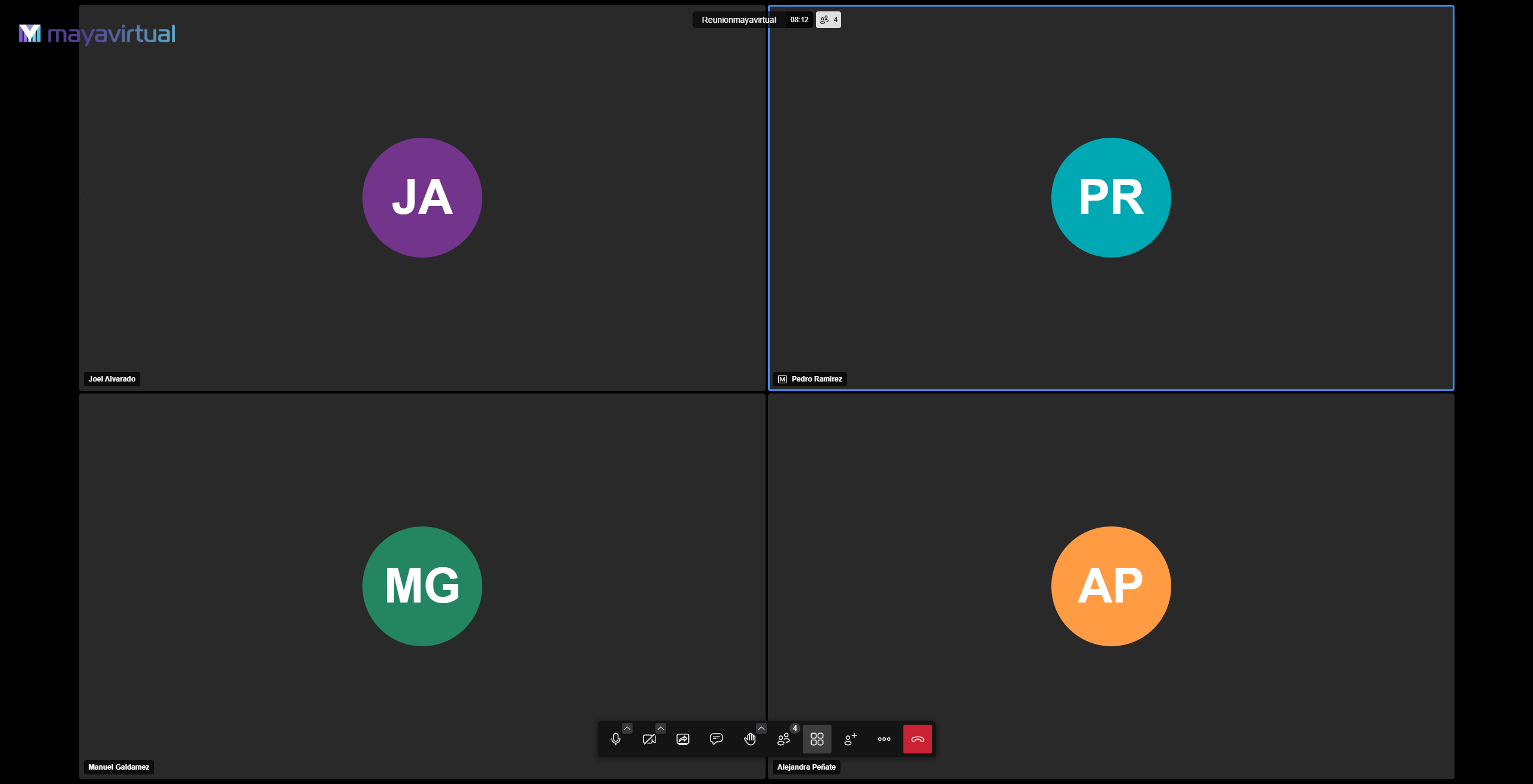Click the mayavirtual logo
The image size is (1533, 784).
pyautogui.click(x=97, y=34)
